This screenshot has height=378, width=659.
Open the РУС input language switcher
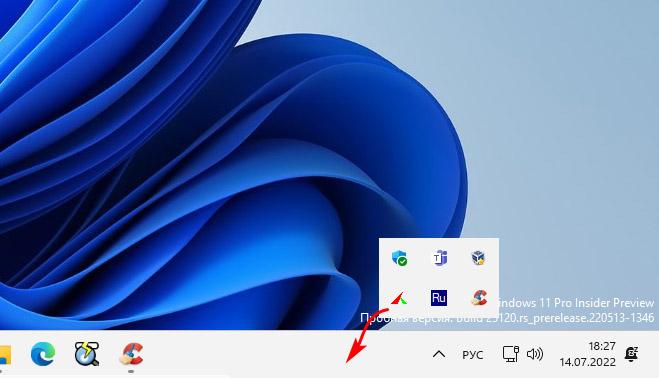(472, 355)
